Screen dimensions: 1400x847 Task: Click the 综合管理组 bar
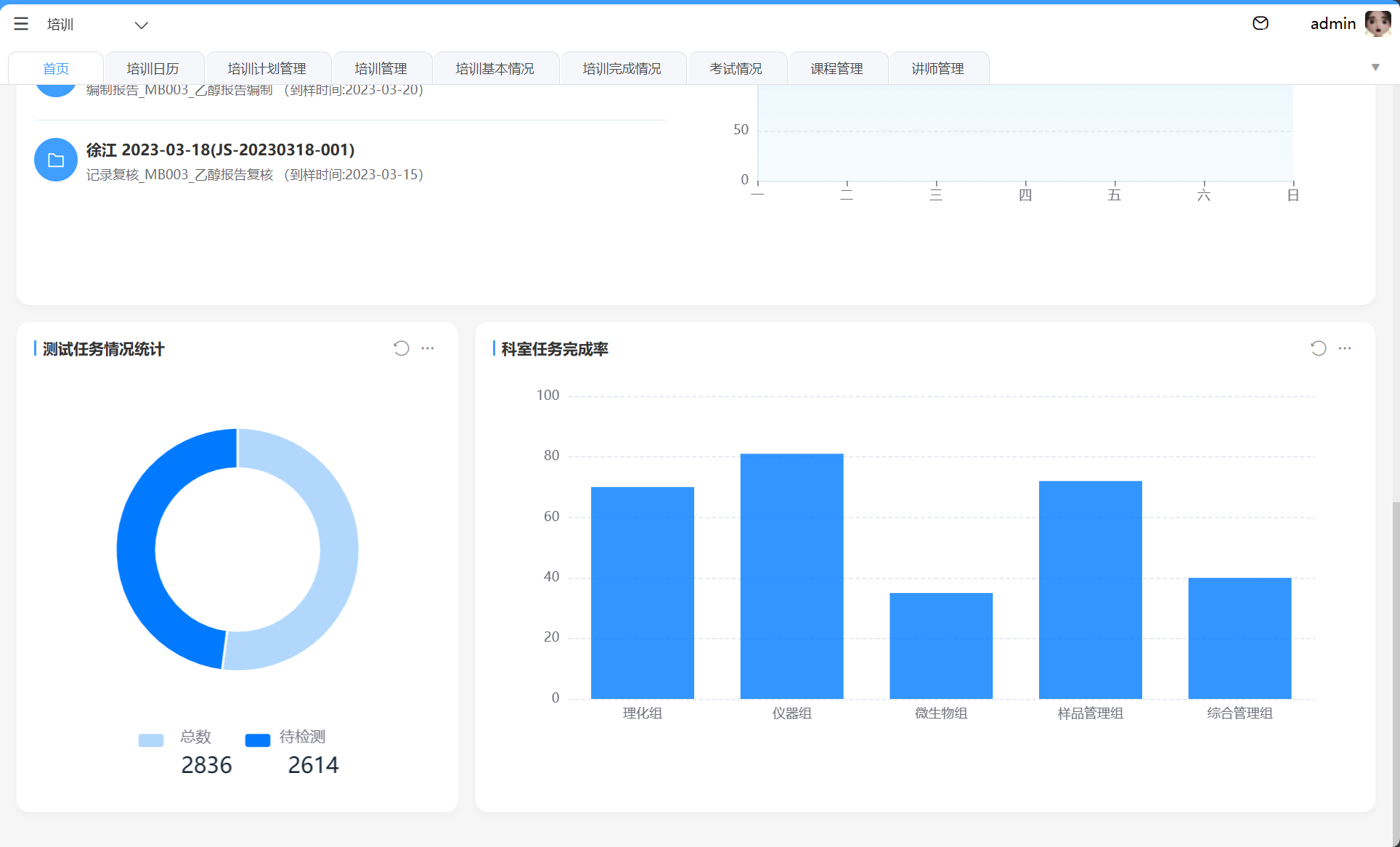(x=1240, y=639)
